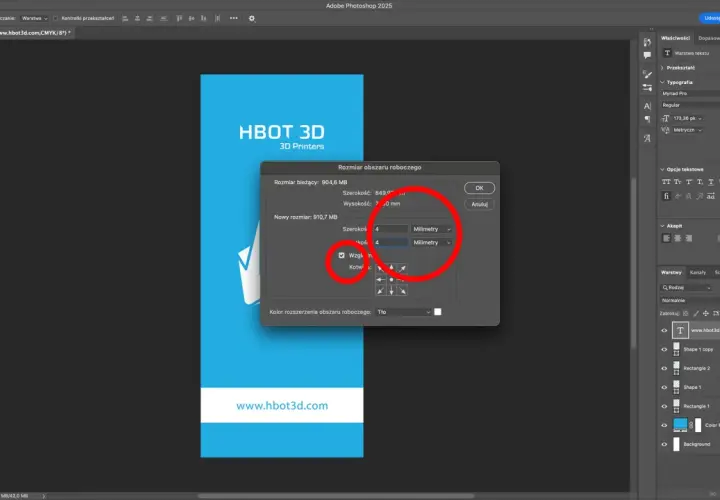Select right paragraph alignment under Akapit
This screenshot has width=720, height=500.
688,238
